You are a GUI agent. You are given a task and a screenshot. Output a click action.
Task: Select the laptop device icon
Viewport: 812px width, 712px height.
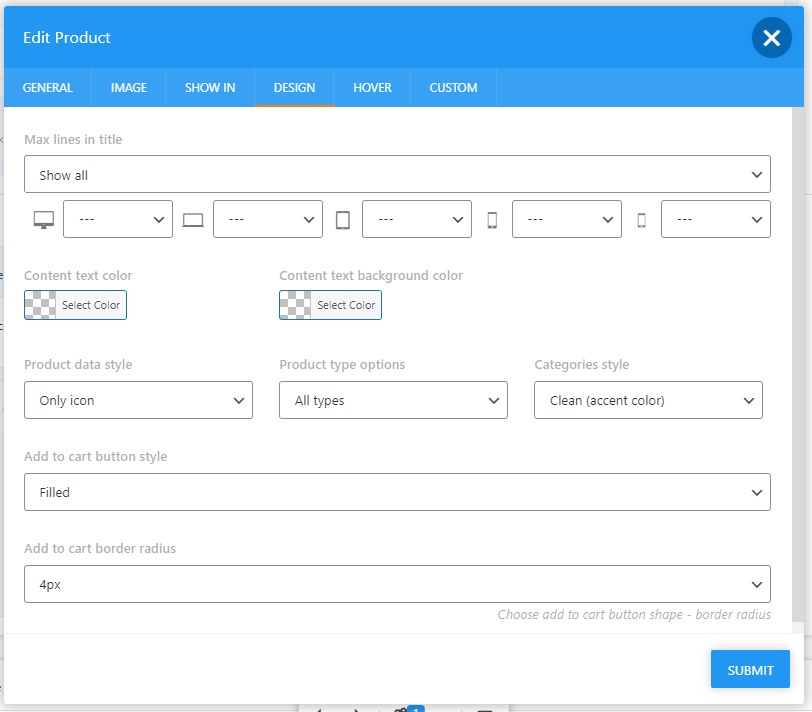(193, 219)
